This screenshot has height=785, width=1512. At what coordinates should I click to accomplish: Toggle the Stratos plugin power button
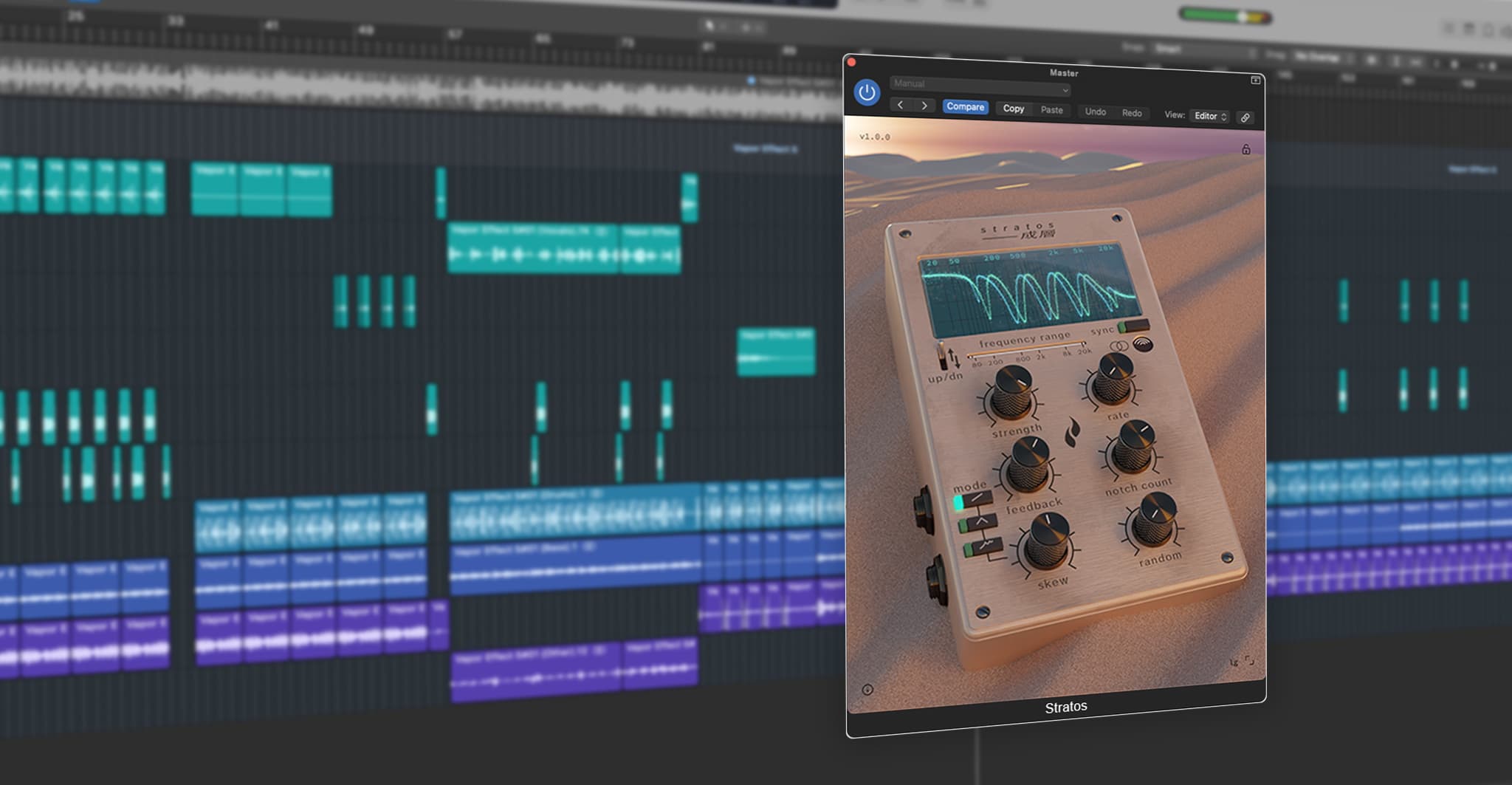pyautogui.click(x=867, y=93)
